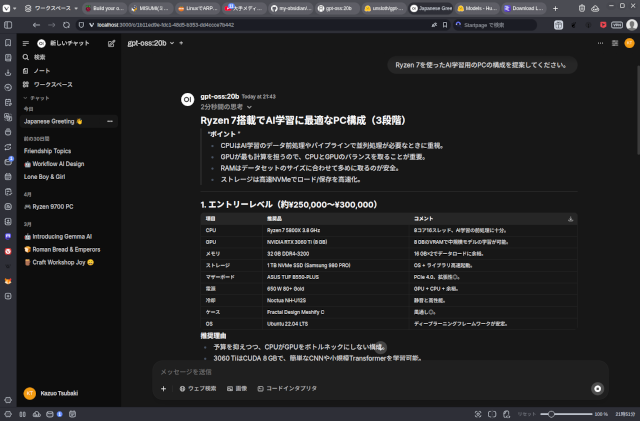Add attachment with plus button
640x421 pixels.
pos(163,388)
